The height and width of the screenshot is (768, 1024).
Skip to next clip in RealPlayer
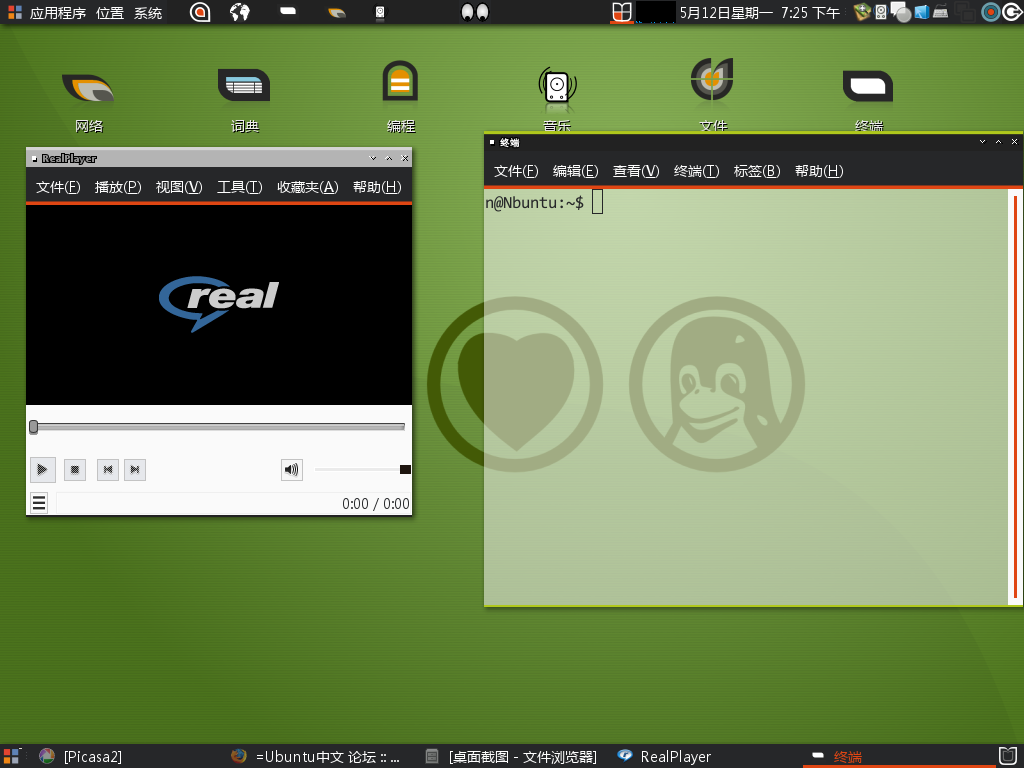(135, 470)
